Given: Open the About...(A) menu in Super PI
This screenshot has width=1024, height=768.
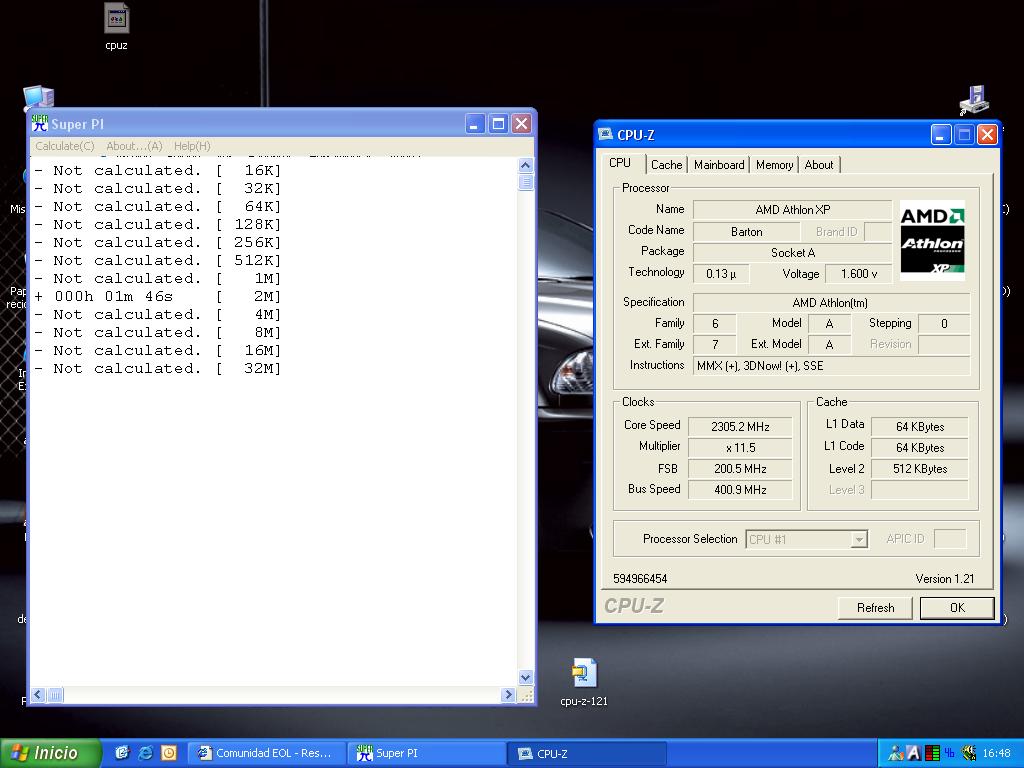Looking at the screenshot, I should 134,146.
